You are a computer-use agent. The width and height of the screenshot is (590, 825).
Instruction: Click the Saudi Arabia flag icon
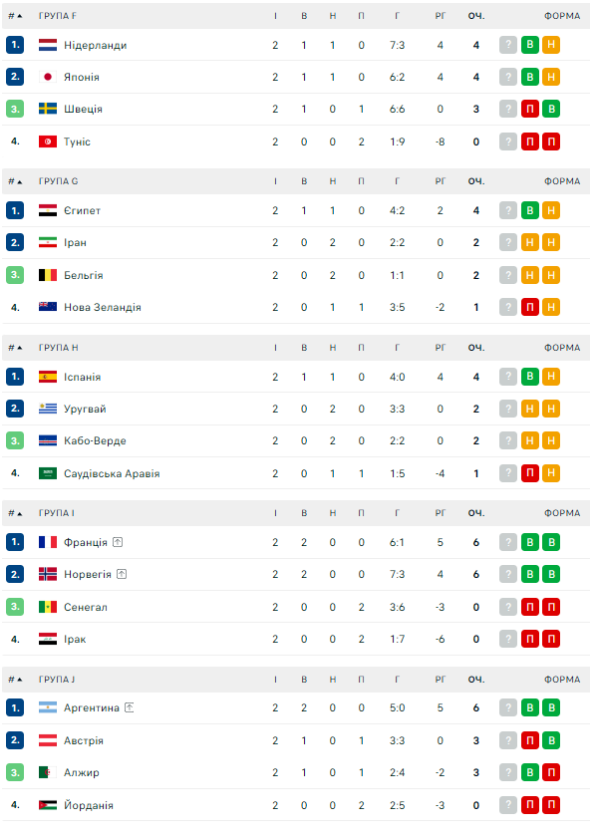pos(47,474)
